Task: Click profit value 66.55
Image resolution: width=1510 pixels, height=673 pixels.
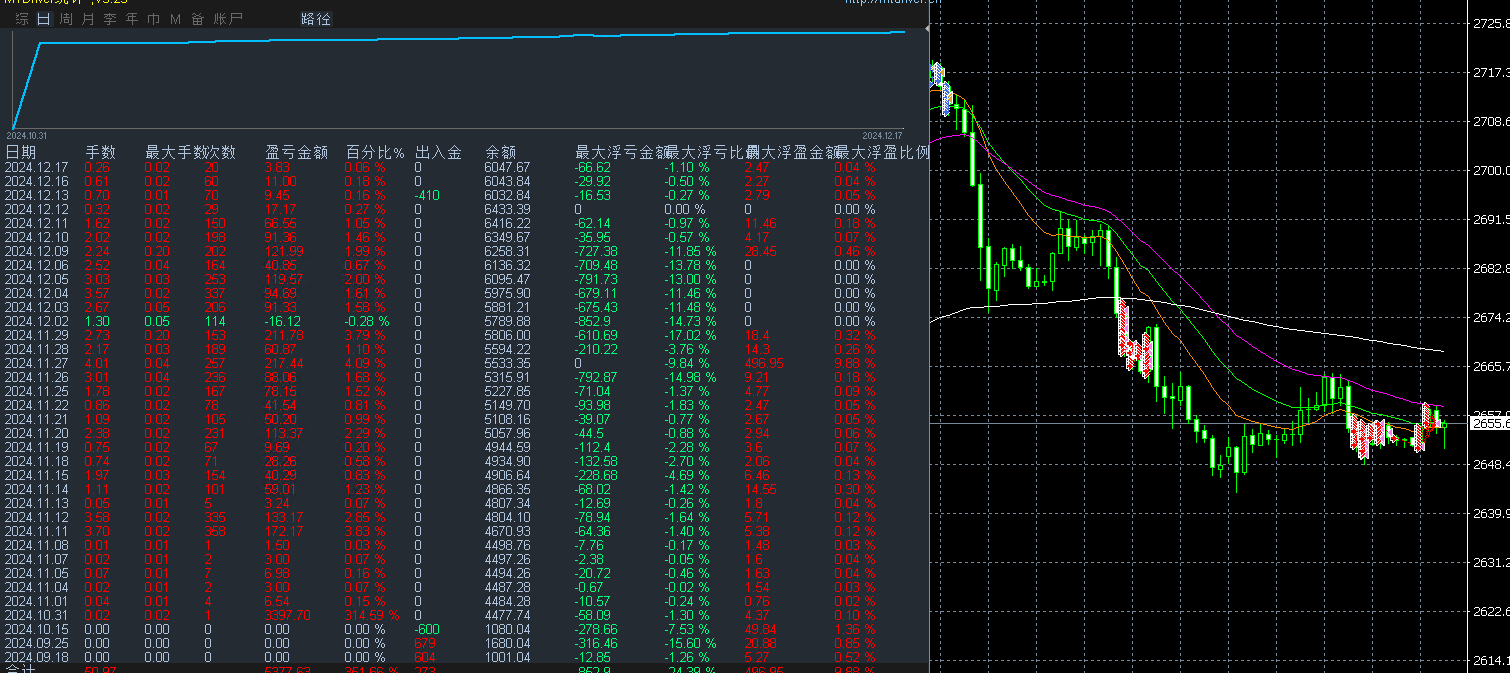Action: click(x=283, y=223)
